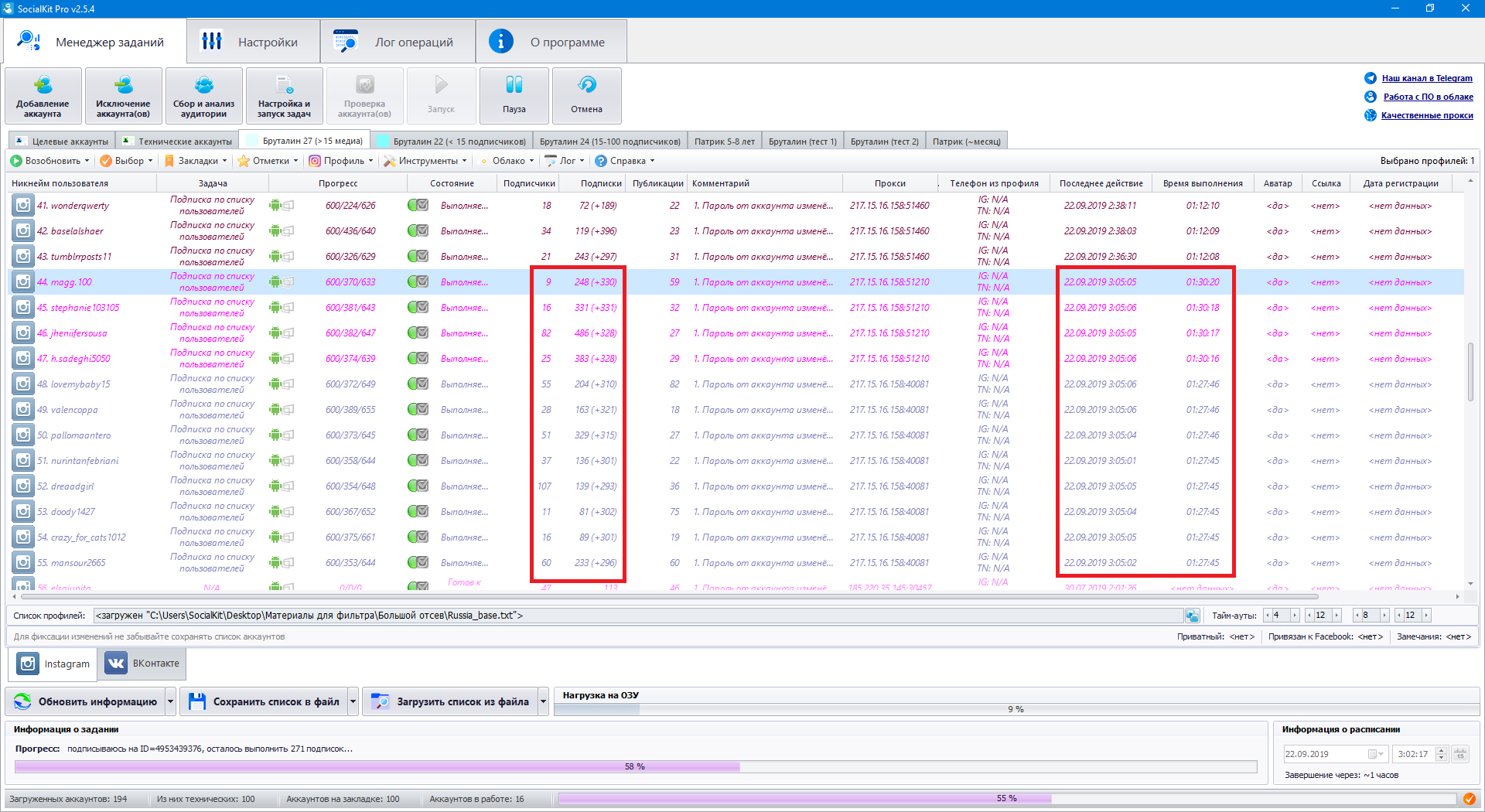Click the Обновить информацию refresh icon
Viewport: 1485px width, 812px height.
tap(22, 701)
